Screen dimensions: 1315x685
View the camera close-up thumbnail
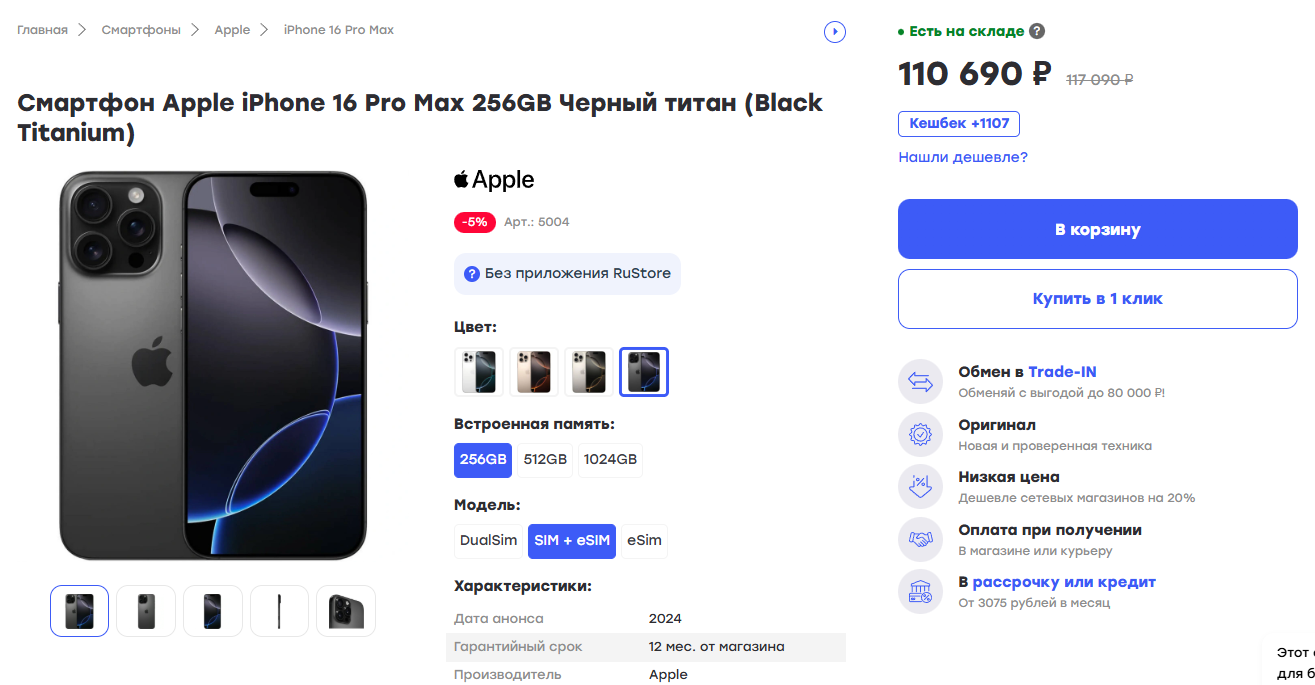(346, 611)
